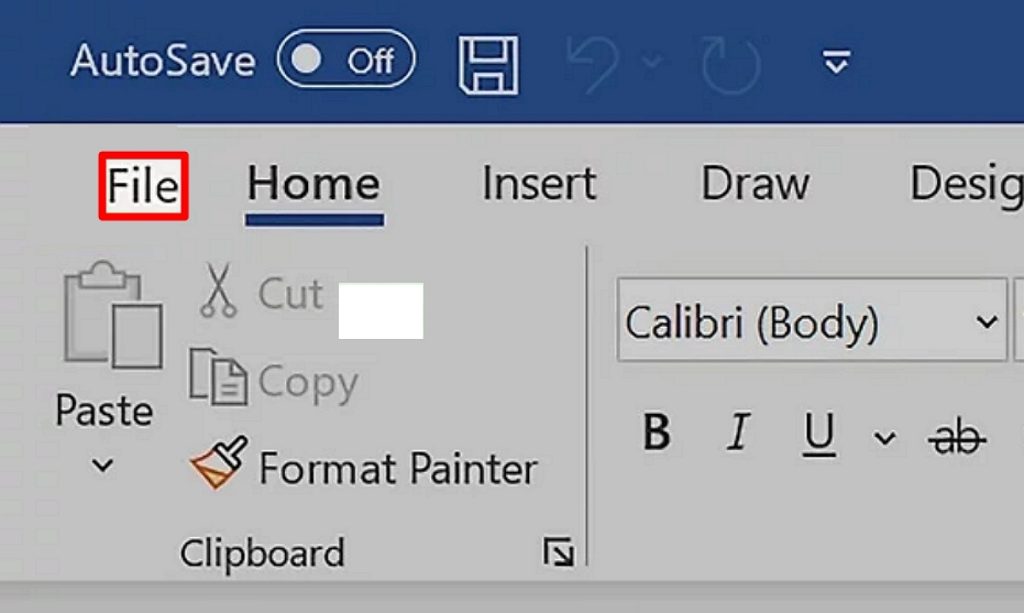
Task: Click the Cut scissors icon
Action: click(218, 292)
